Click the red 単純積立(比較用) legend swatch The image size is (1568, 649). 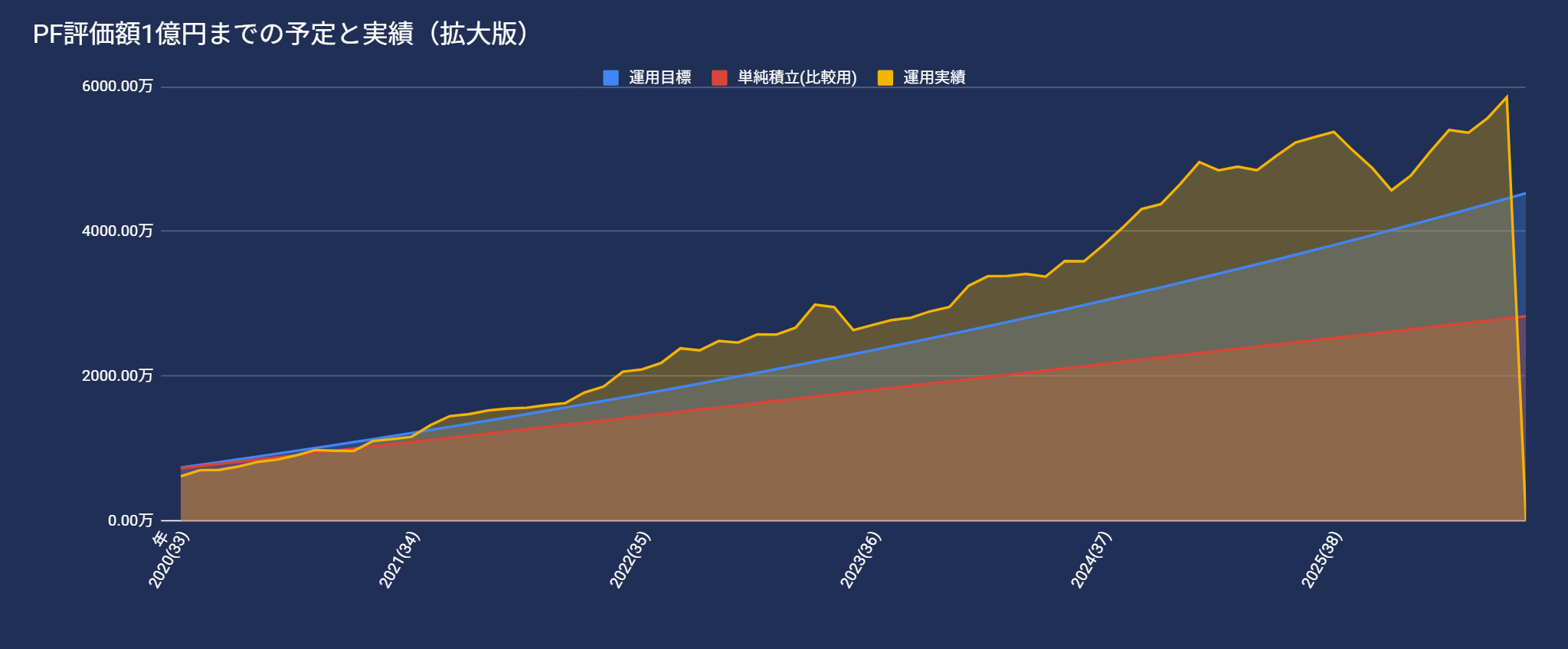pos(719,77)
